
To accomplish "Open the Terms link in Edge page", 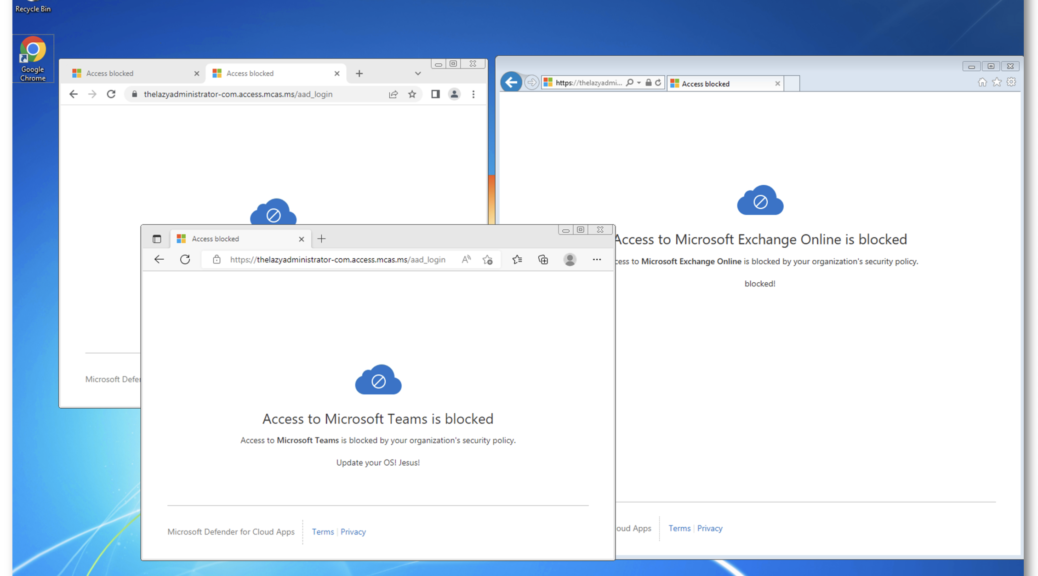I will tap(323, 532).
